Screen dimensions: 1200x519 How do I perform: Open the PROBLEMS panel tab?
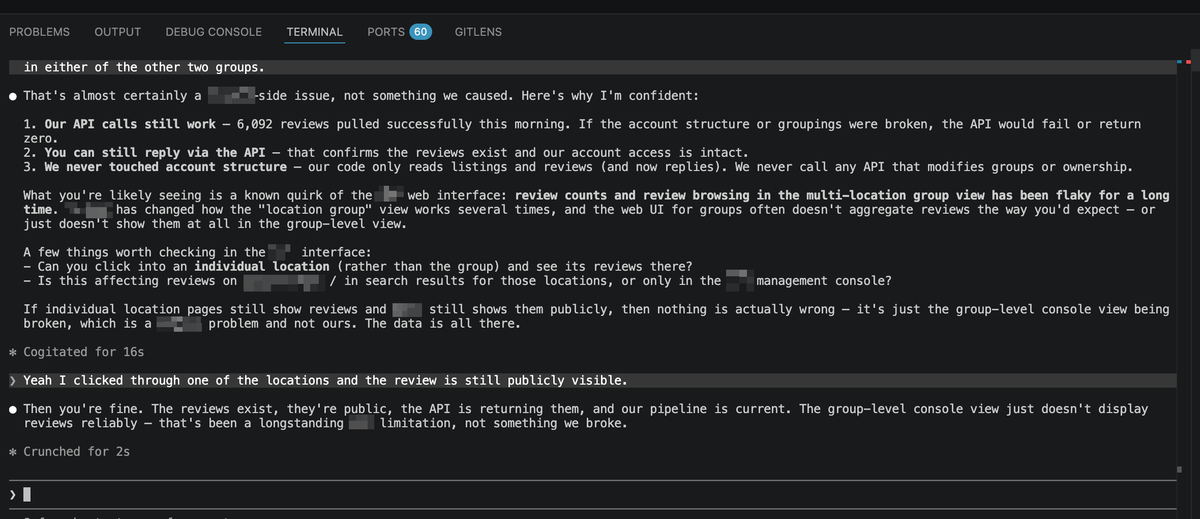pyautogui.click(x=39, y=32)
